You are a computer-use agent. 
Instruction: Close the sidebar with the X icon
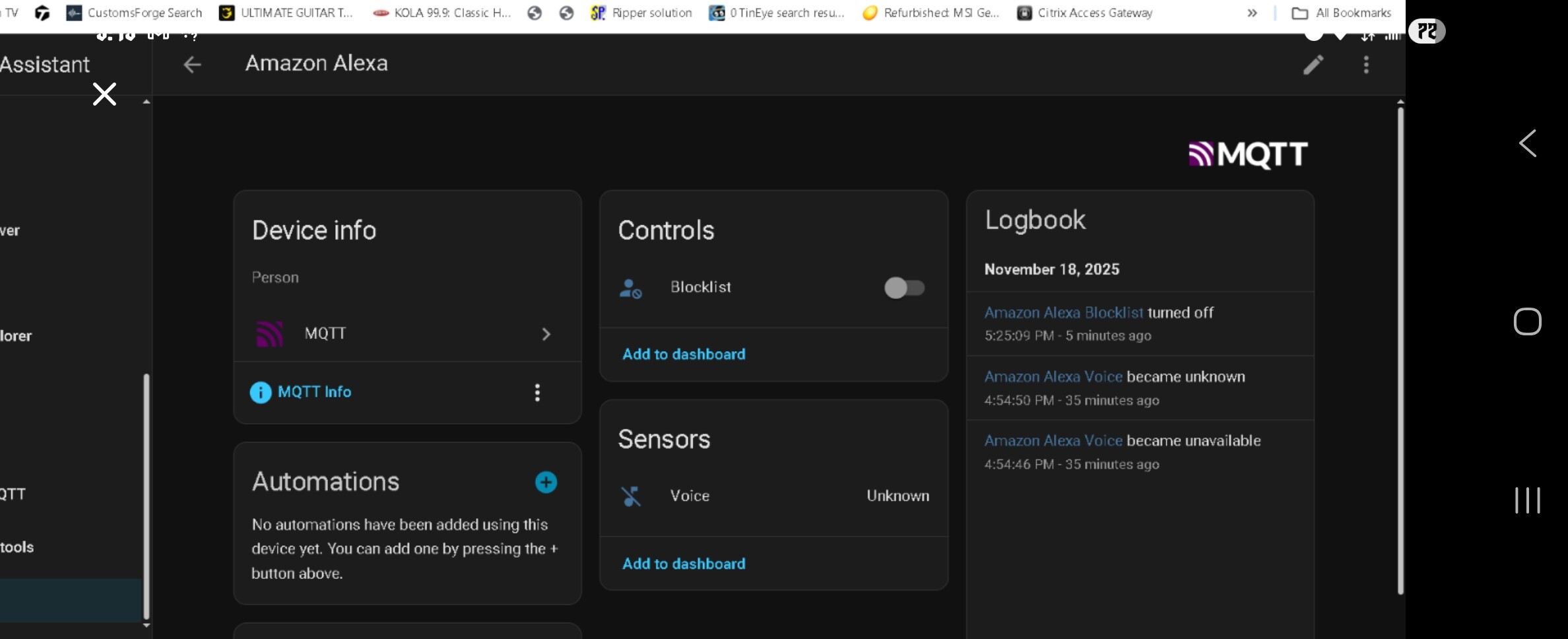[104, 94]
